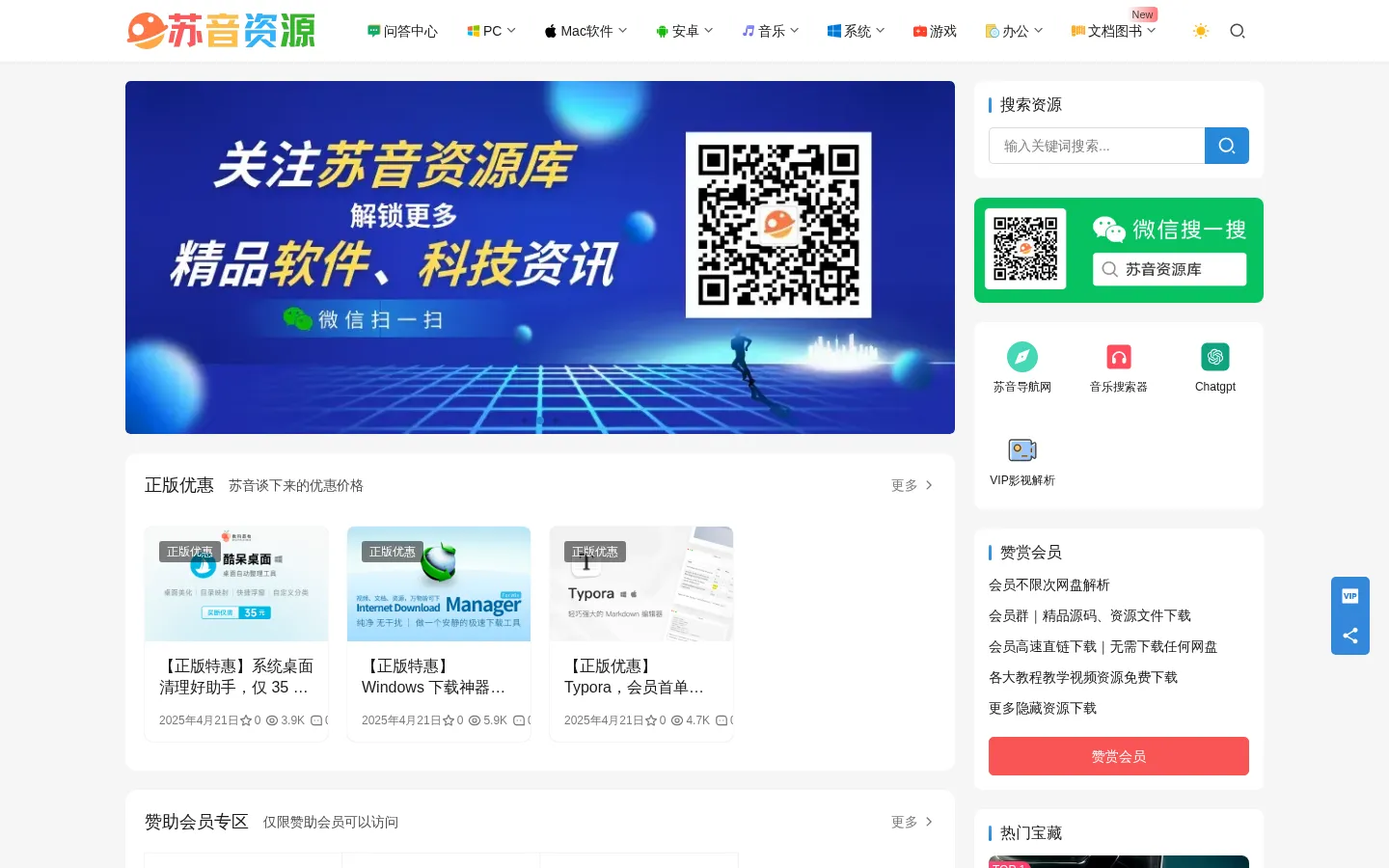Click the 更多隐藏资源下载 text
Image resolution: width=1389 pixels, height=868 pixels.
(1043, 708)
